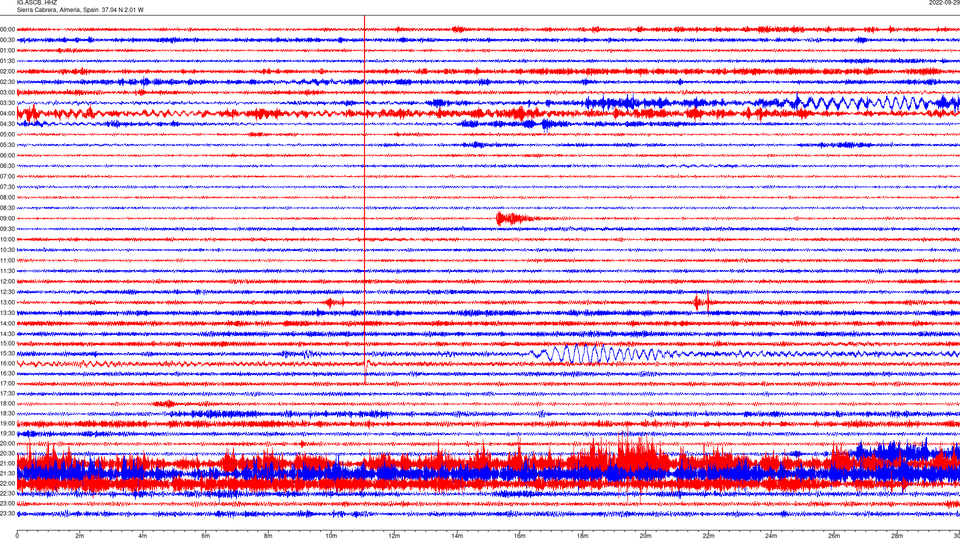The width and height of the screenshot is (960, 540).
Task: Click the 16m tick label on x-axis
Action: click(x=520, y=536)
